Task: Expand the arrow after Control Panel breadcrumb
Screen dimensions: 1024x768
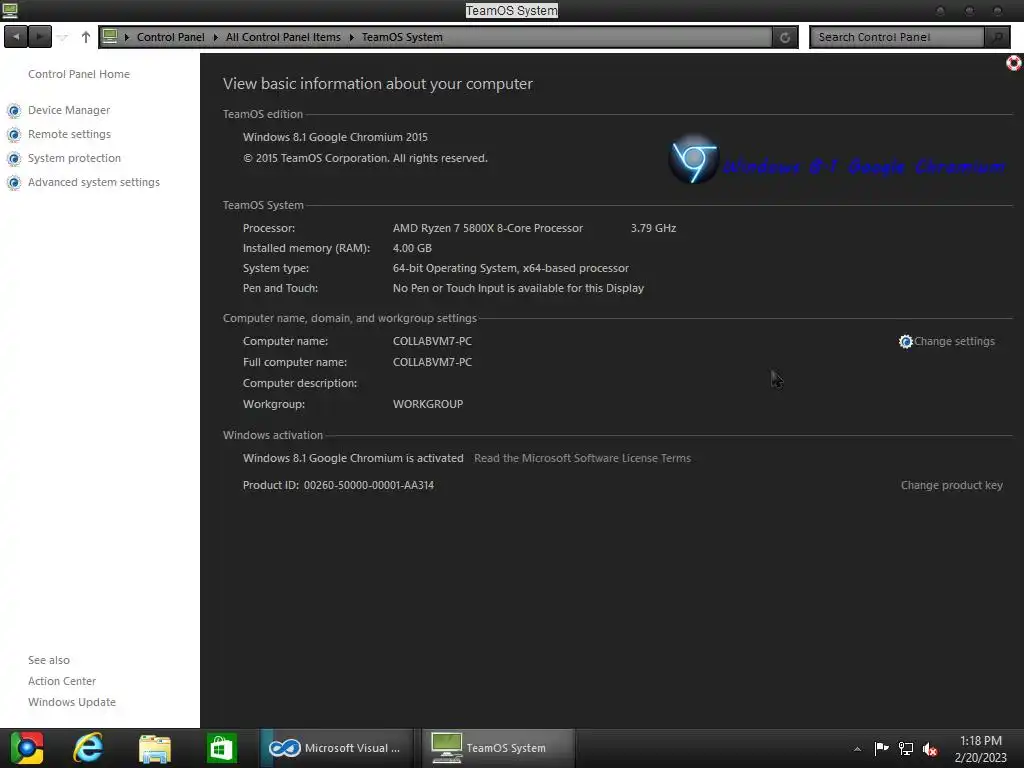Action: click(x=216, y=37)
